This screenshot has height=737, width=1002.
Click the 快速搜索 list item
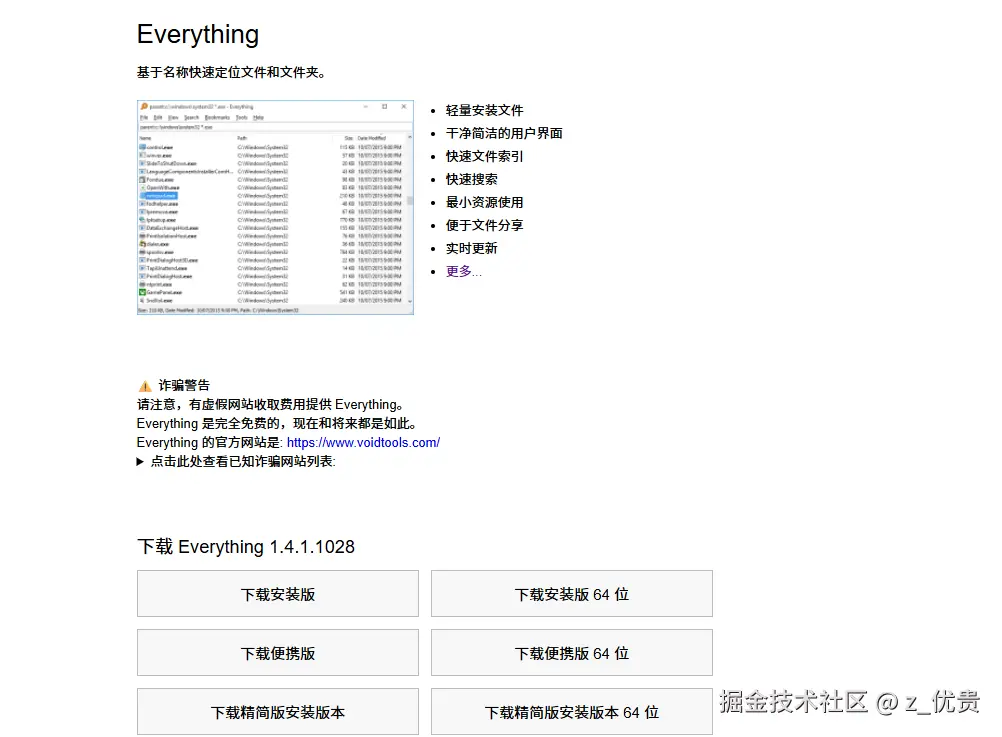coord(472,179)
